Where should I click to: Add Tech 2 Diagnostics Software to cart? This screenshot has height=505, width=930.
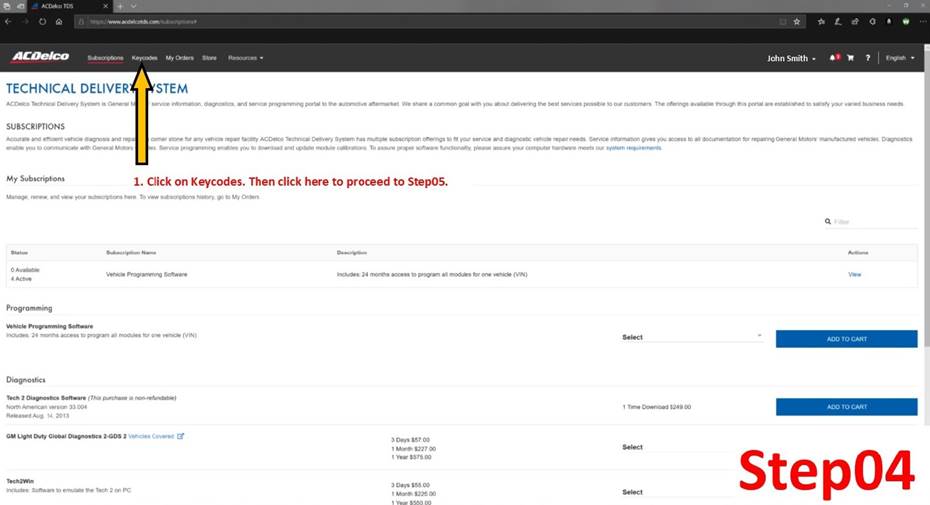846,407
